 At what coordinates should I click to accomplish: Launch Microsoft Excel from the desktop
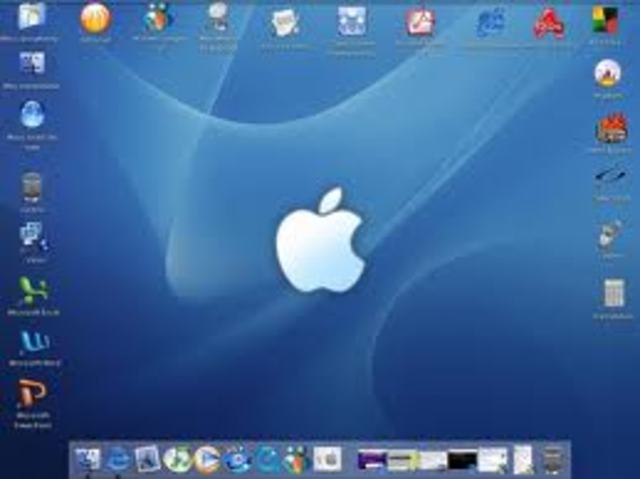[x=33, y=291]
